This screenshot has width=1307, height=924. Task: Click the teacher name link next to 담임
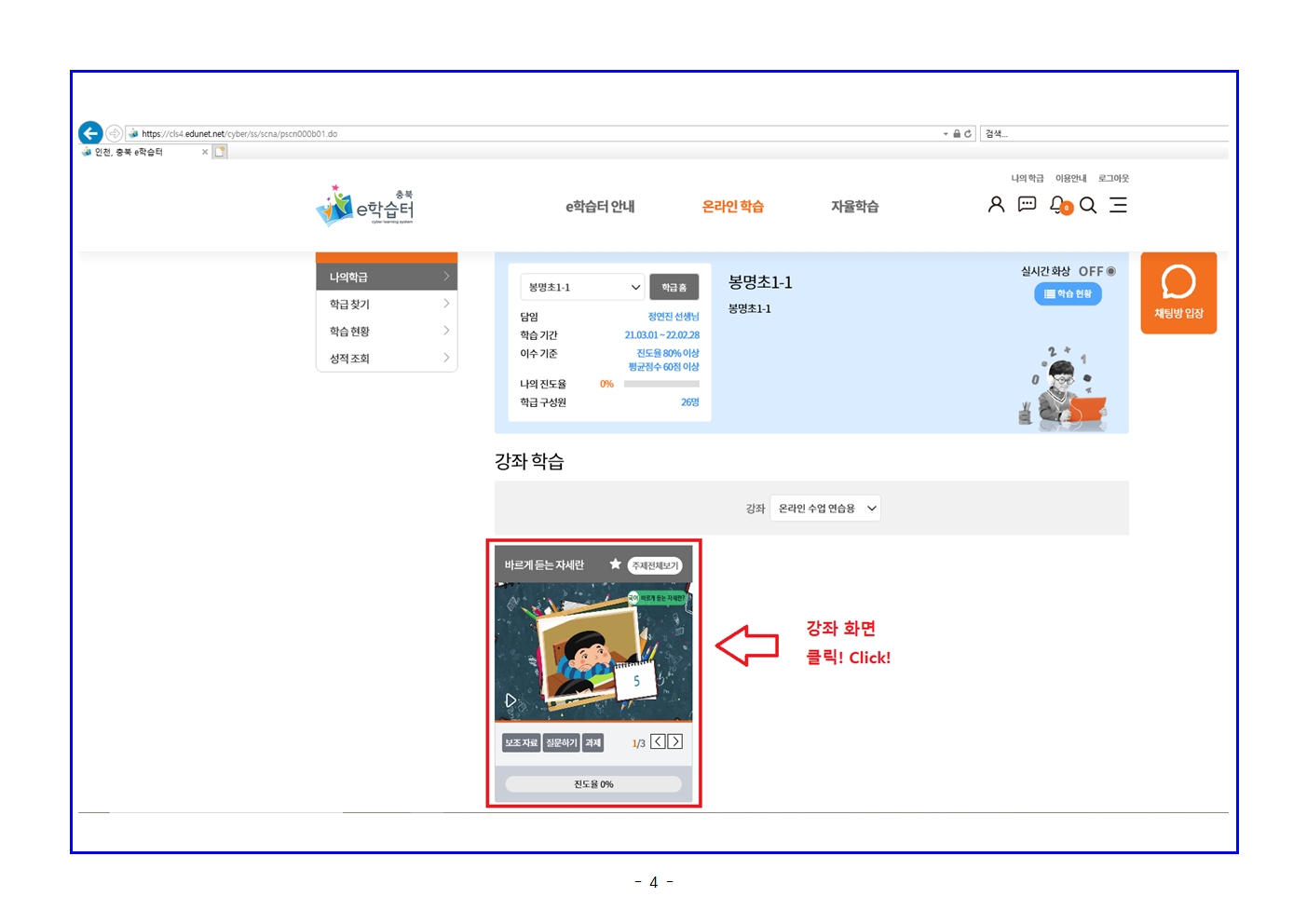pos(674,317)
